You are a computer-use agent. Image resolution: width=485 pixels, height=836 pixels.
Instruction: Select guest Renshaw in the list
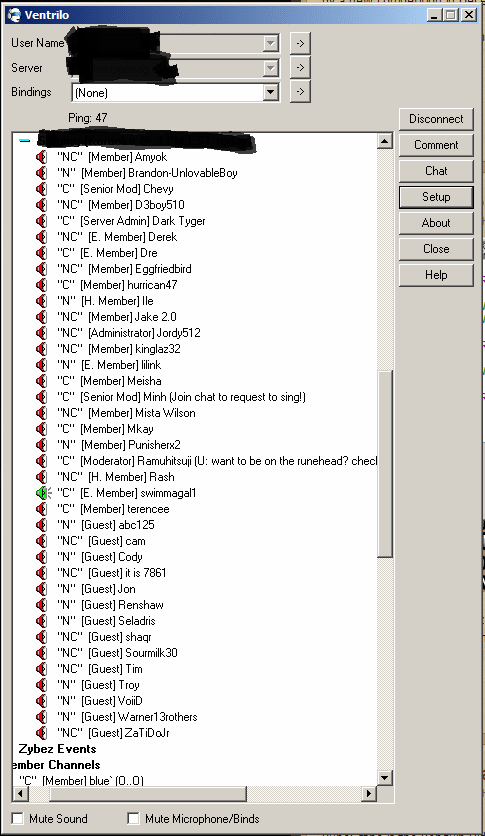coord(110,605)
